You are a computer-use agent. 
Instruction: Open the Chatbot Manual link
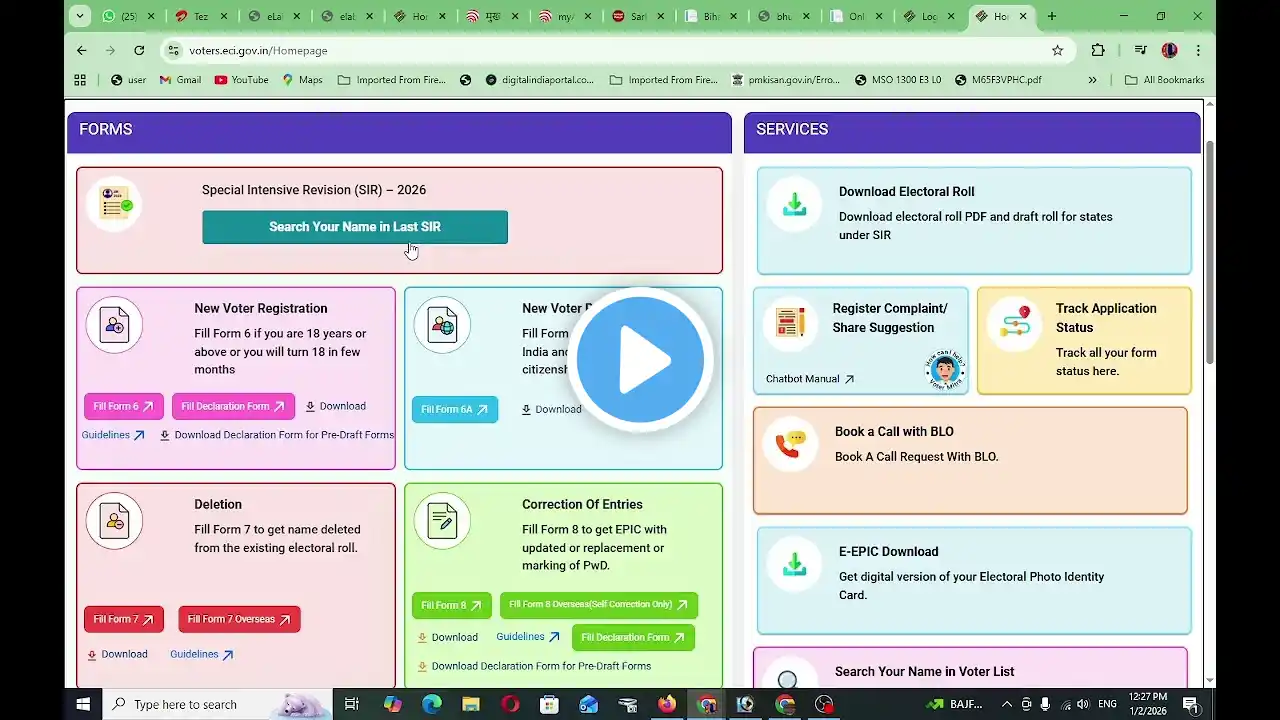pyautogui.click(x=810, y=379)
